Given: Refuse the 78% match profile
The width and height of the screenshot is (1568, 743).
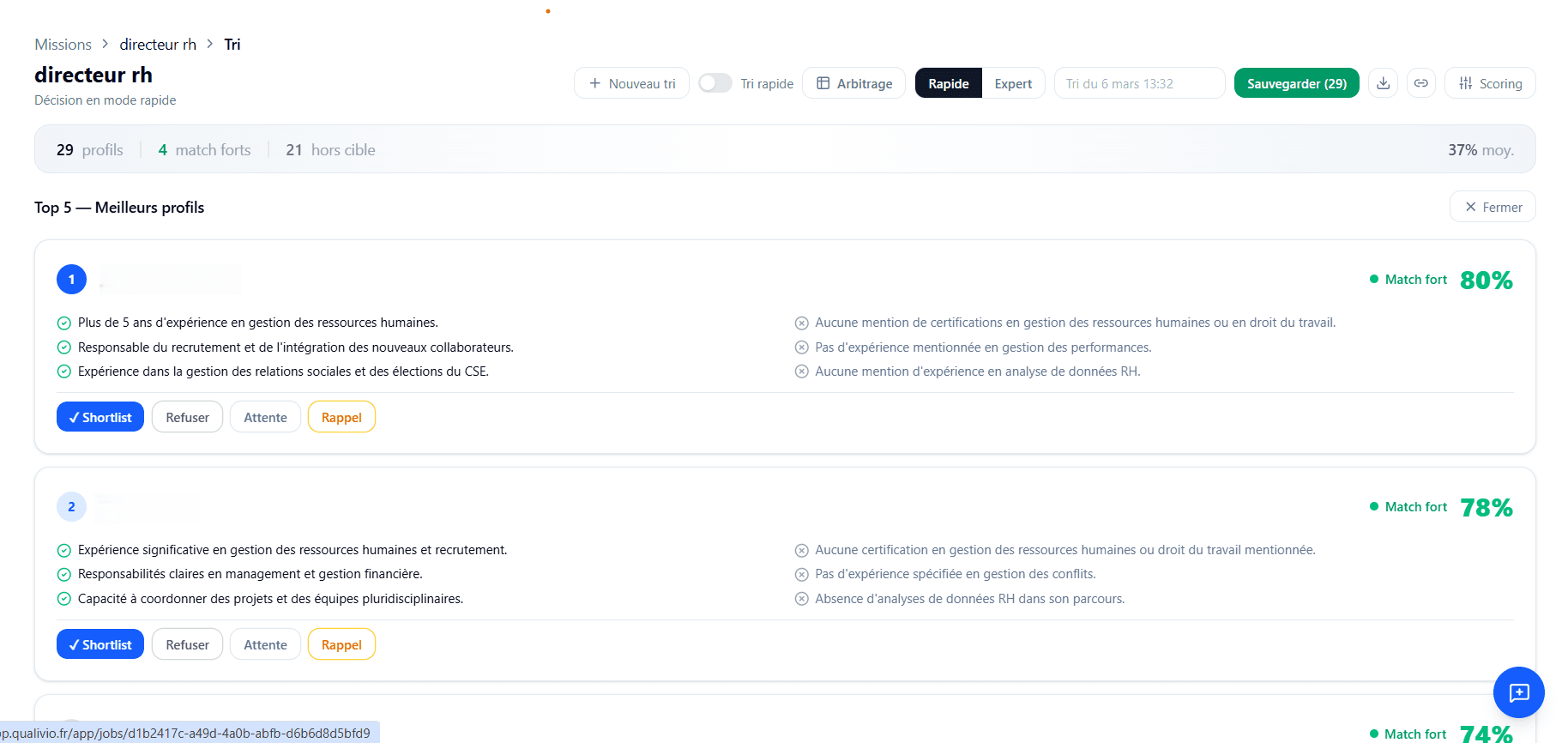Looking at the screenshot, I should (187, 644).
